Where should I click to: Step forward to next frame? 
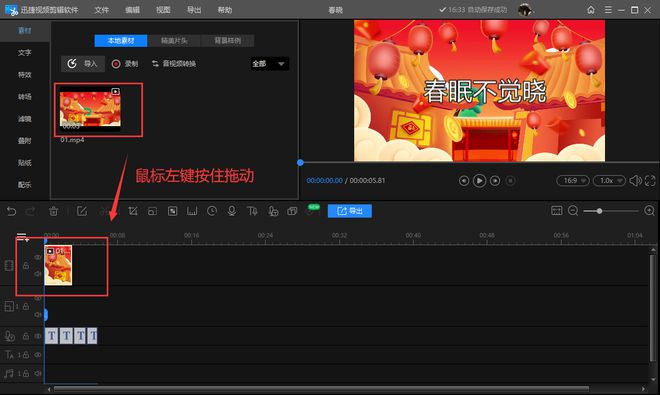point(495,181)
